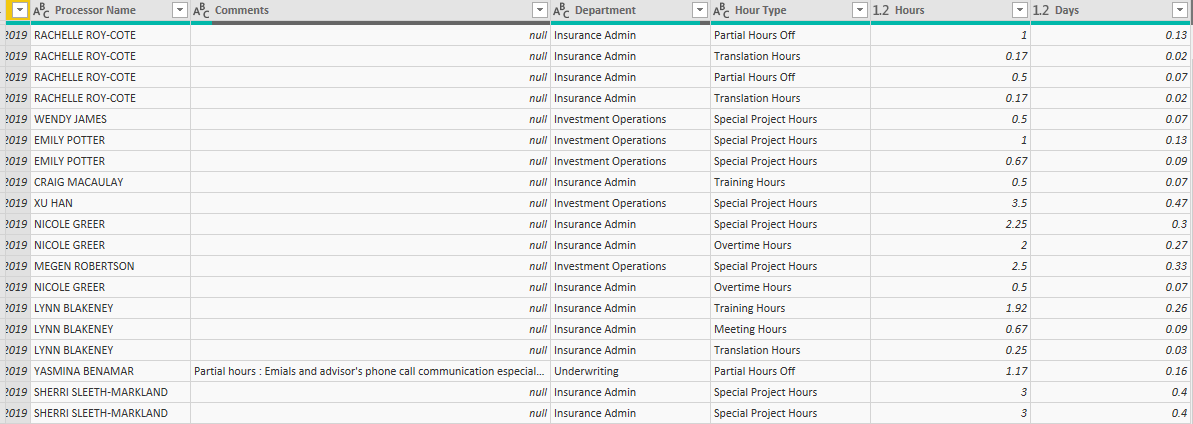The image size is (1193, 424).
Task: Click the WENDY JAMES name cell
Action: pyautogui.click(x=110, y=120)
